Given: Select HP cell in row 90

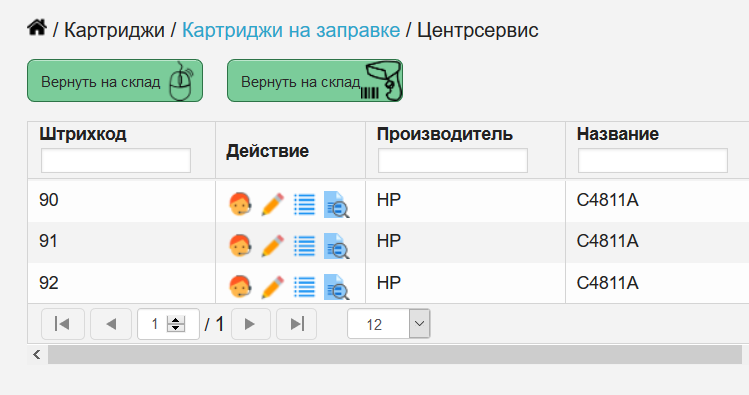Looking at the screenshot, I should coord(465,201).
